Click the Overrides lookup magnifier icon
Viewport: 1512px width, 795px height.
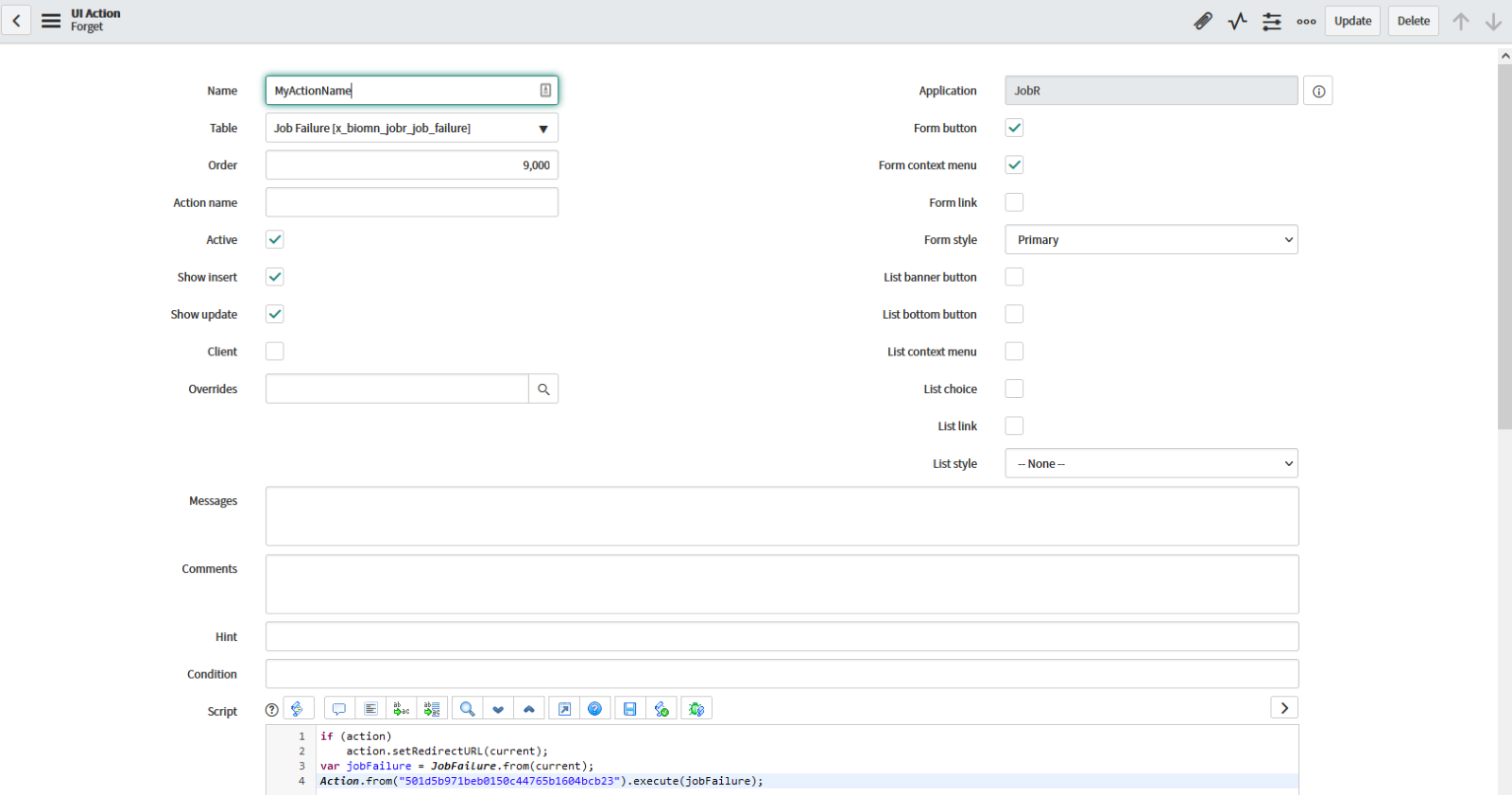[x=543, y=389]
